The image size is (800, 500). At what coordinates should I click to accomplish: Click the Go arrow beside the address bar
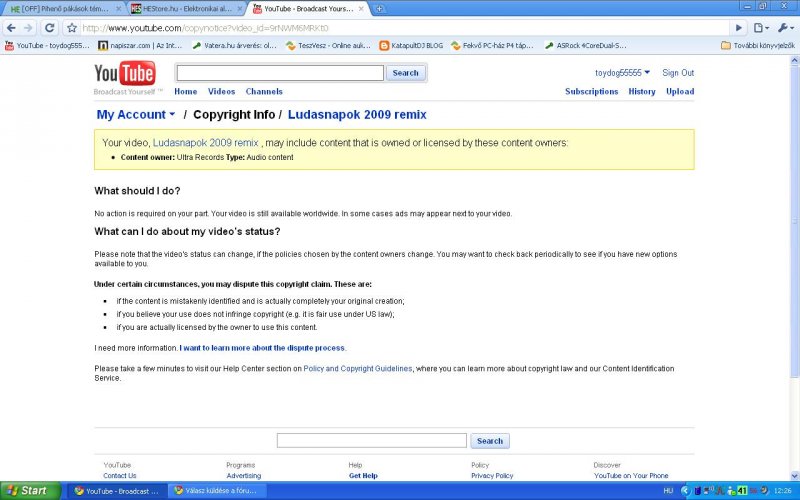[738, 28]
